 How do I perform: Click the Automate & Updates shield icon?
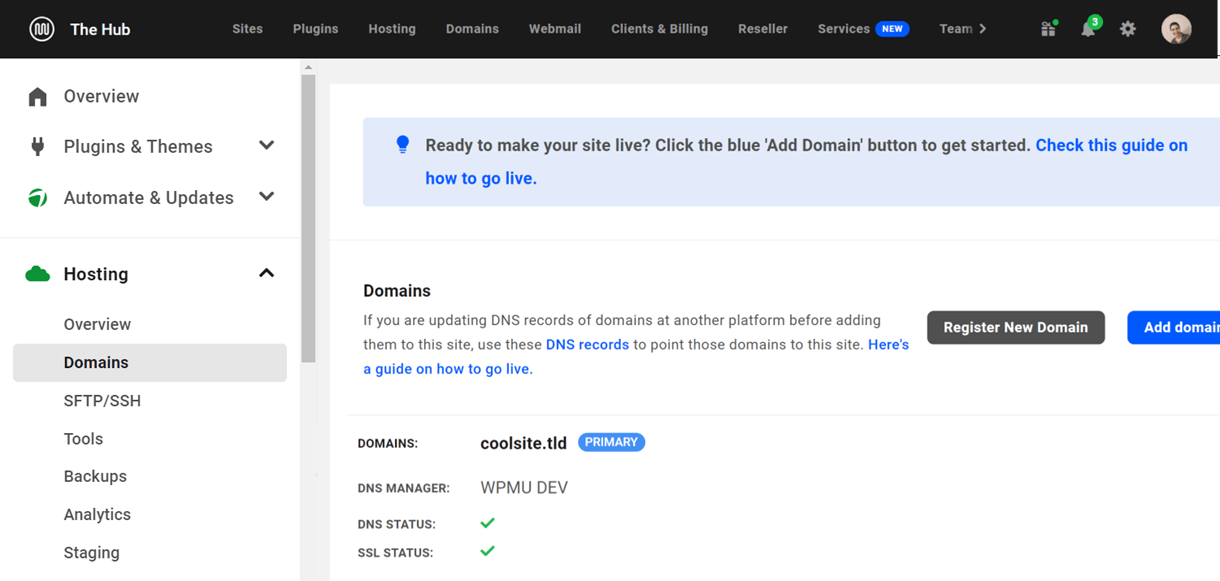[37, 197]
